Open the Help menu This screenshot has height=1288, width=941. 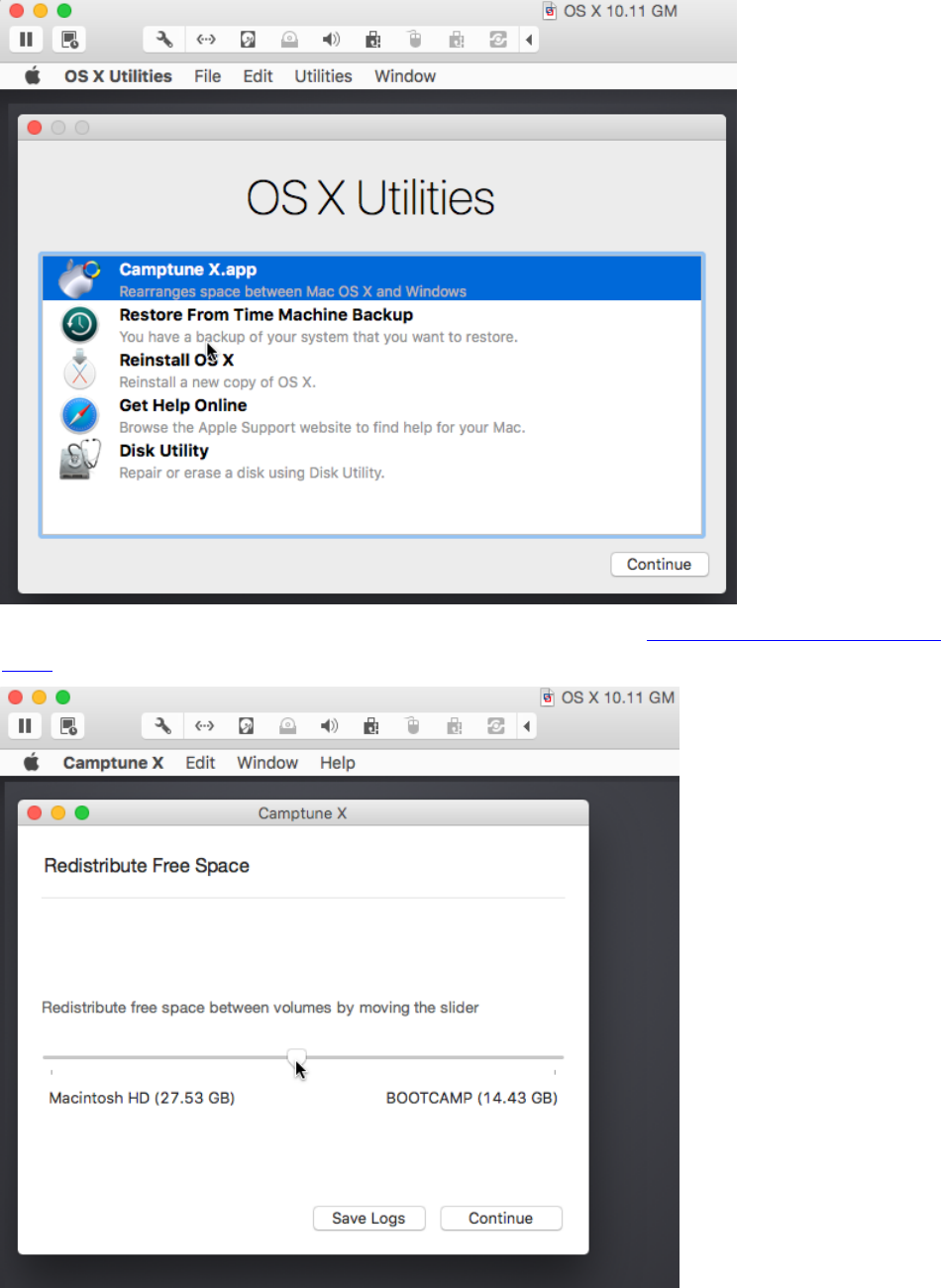pos(337,763)
